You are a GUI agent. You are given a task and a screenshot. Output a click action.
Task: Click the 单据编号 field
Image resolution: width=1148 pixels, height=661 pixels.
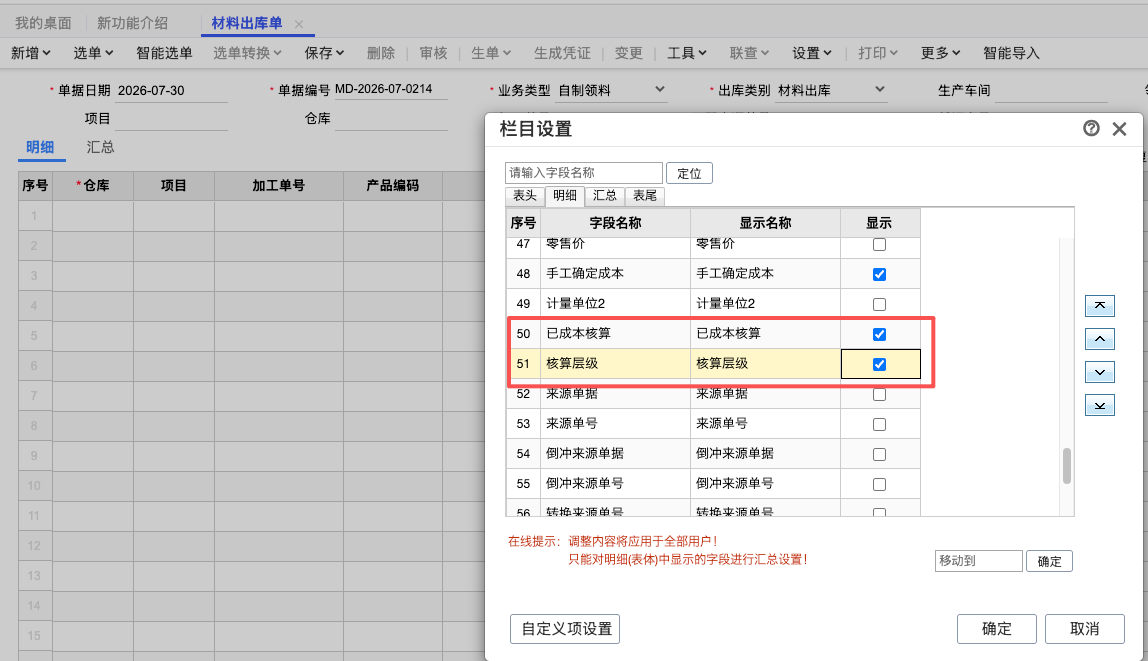tap(391, 89)
